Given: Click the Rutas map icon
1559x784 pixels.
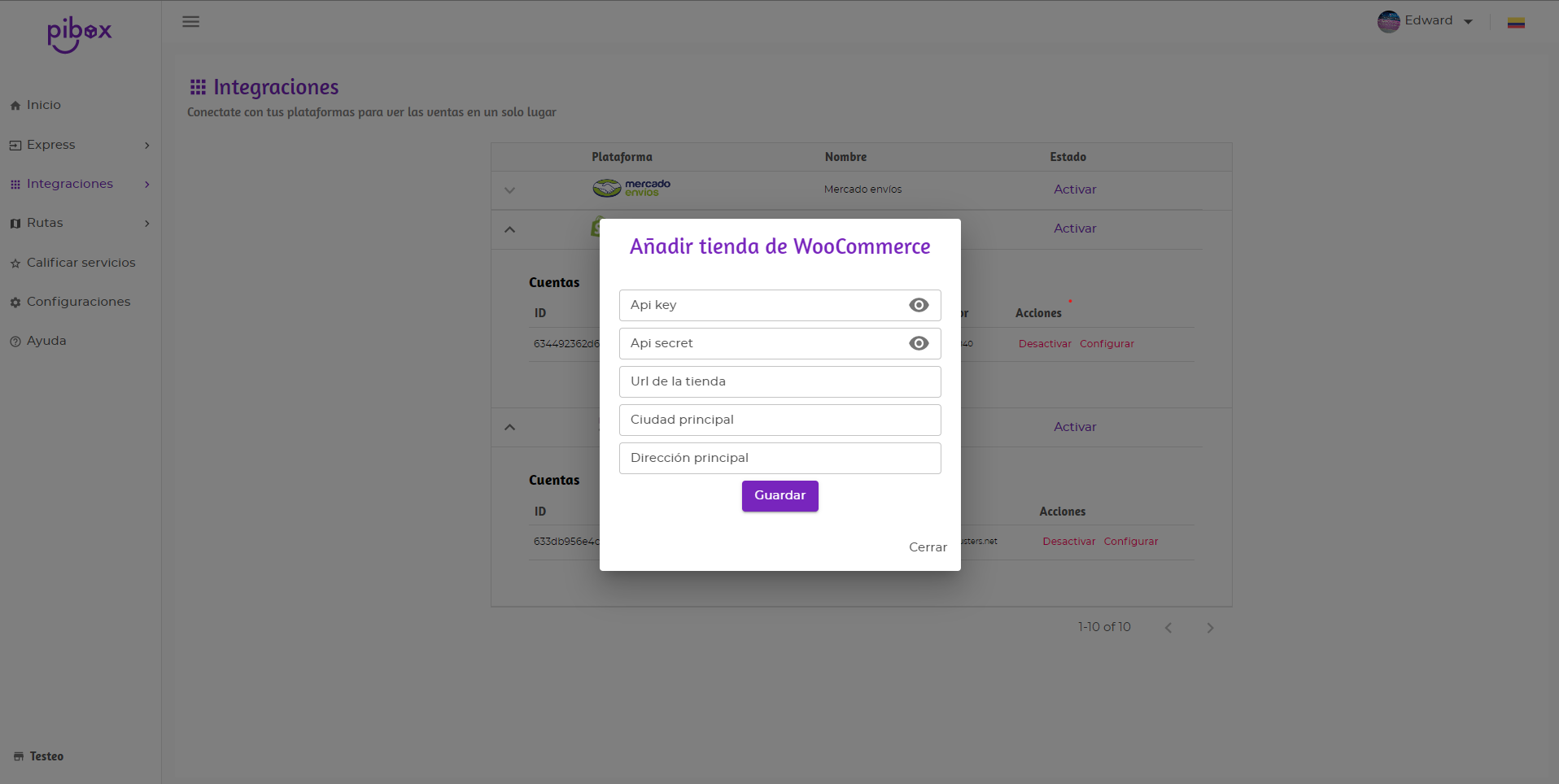Looking at the screenshot, I should coord(15,224).
